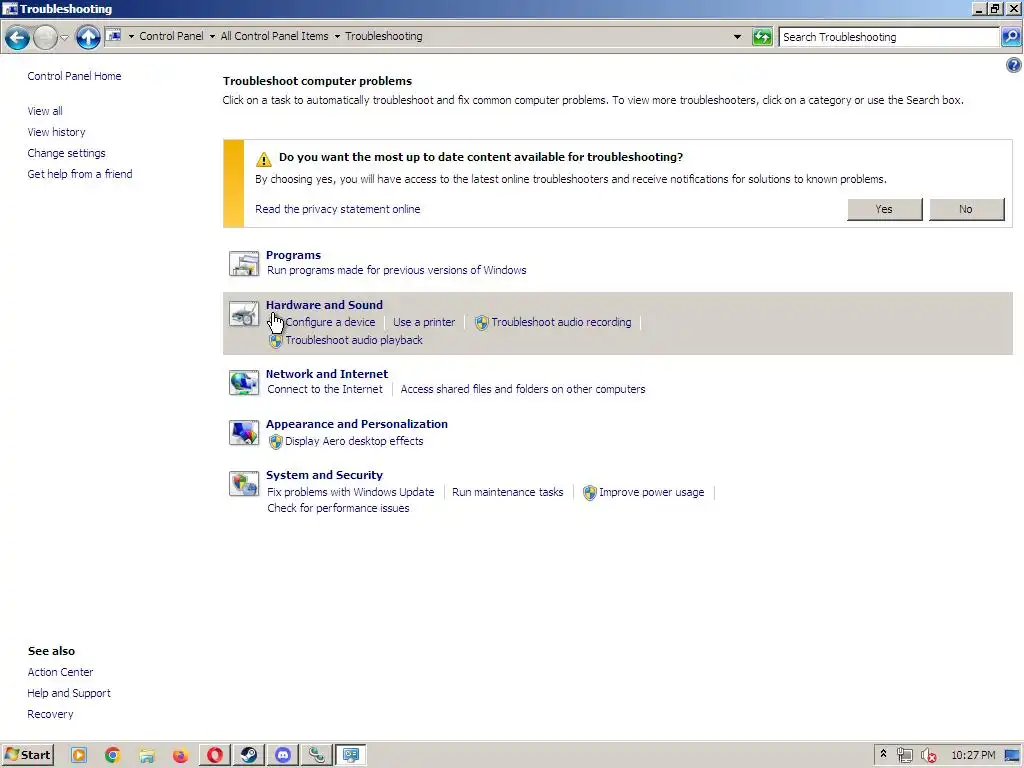Click the System and Security category icon
Viewport: 1024px width, 768px height.
(x=244, y=483)
